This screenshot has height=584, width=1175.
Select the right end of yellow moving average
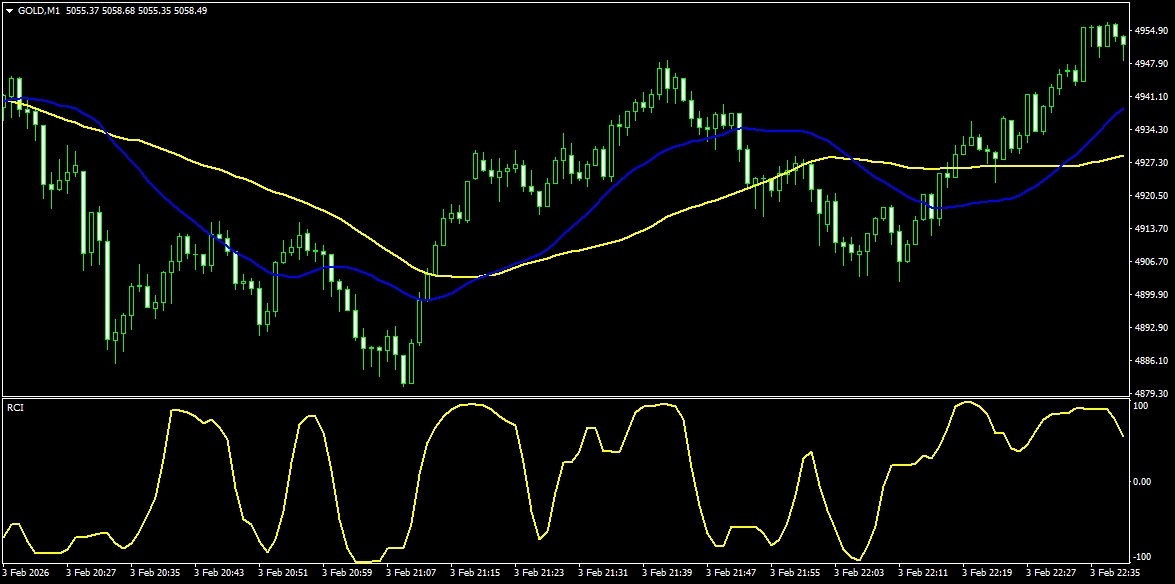[1124, 156]
